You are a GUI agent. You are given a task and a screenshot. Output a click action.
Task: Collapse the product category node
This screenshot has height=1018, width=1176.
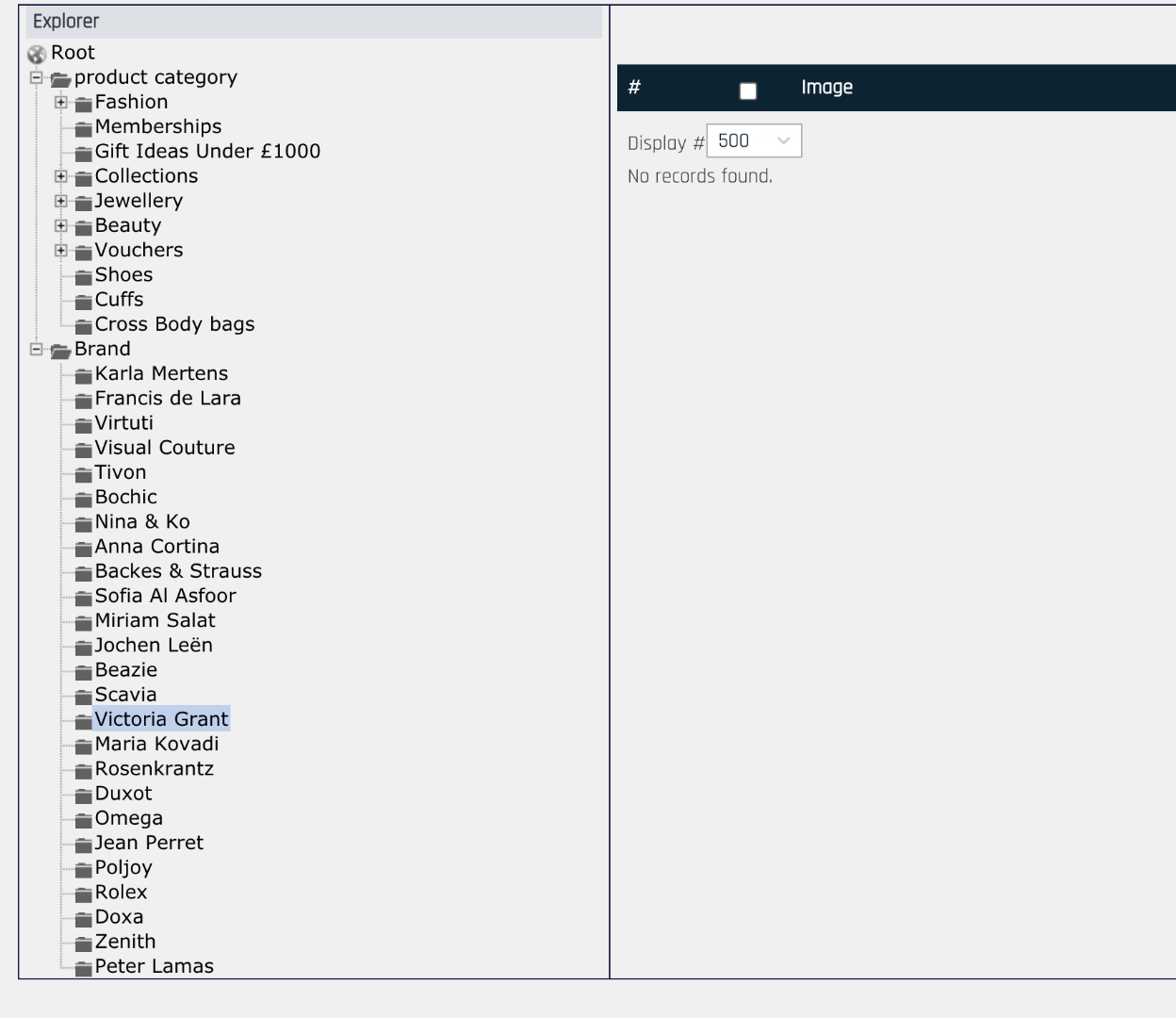point(37,77)
